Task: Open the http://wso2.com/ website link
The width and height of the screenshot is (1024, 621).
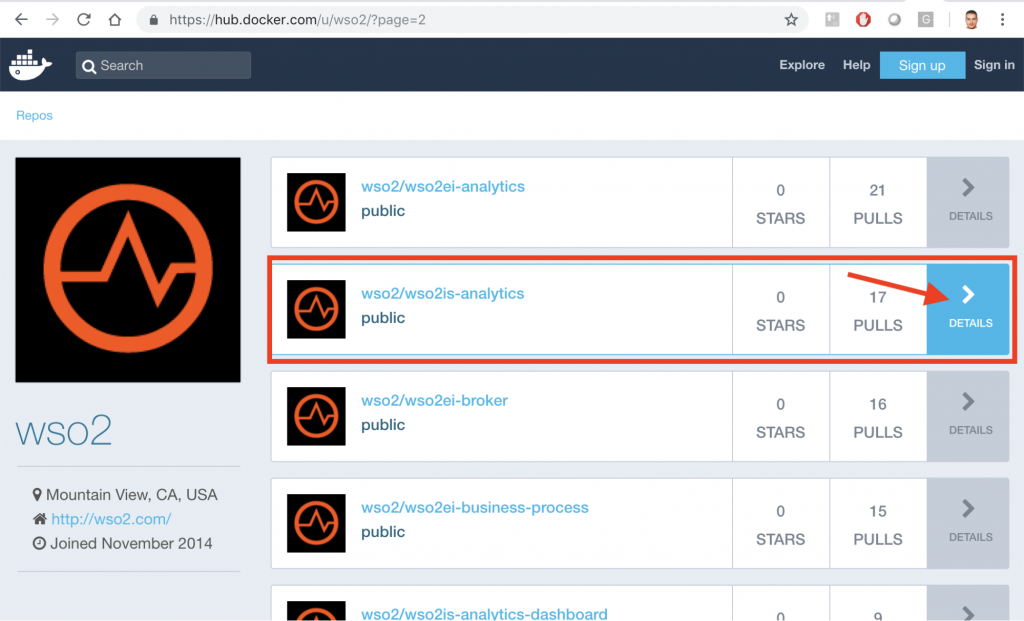Action: tap(111, 519)
